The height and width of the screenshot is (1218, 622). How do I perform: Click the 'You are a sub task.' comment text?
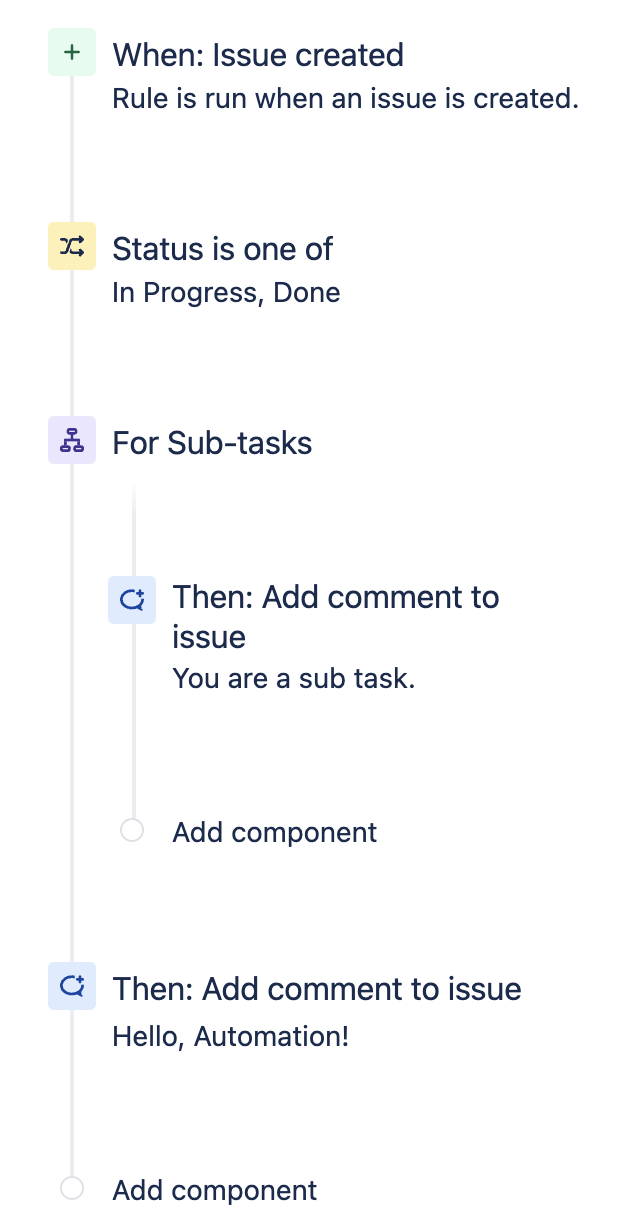(294, 679)
